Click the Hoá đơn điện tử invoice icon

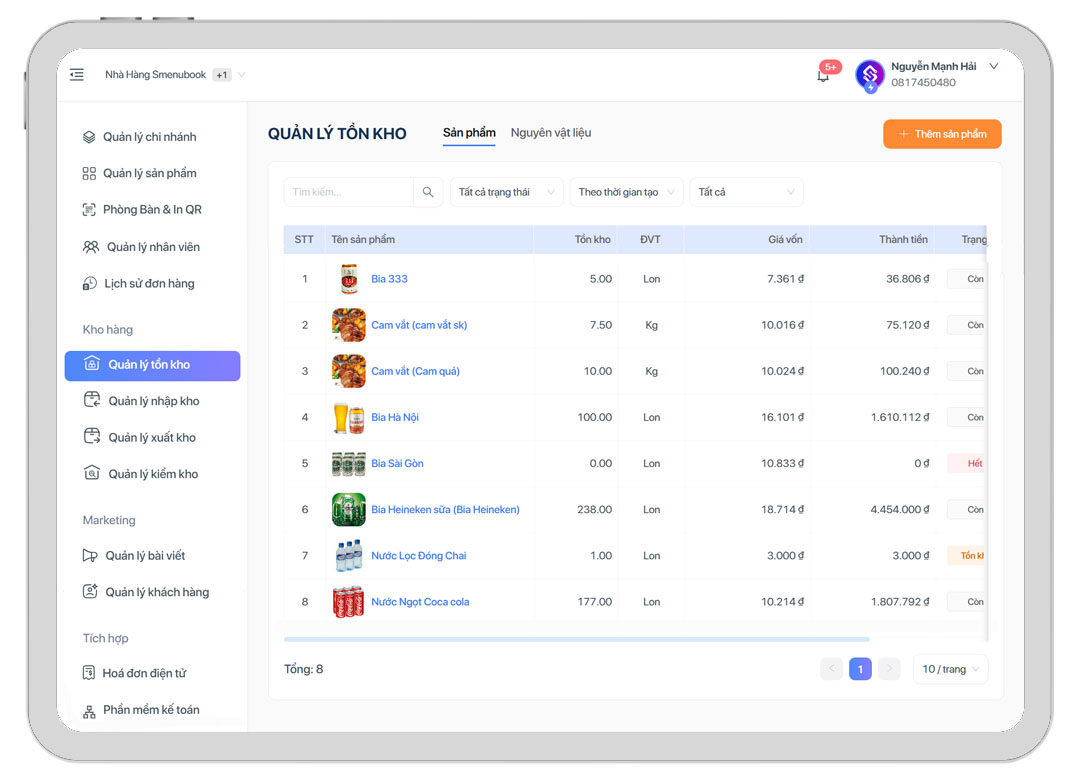[89, 673]
